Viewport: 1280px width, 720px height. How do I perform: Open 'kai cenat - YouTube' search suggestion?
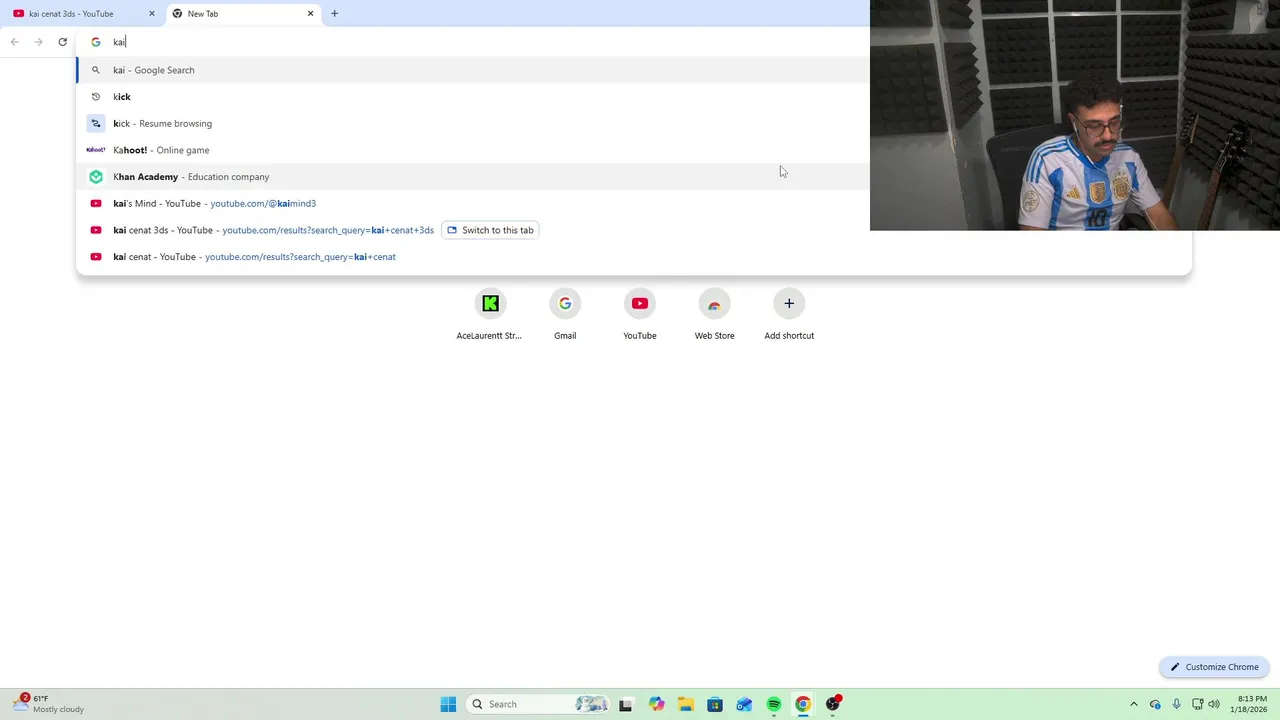click(634, 257)
